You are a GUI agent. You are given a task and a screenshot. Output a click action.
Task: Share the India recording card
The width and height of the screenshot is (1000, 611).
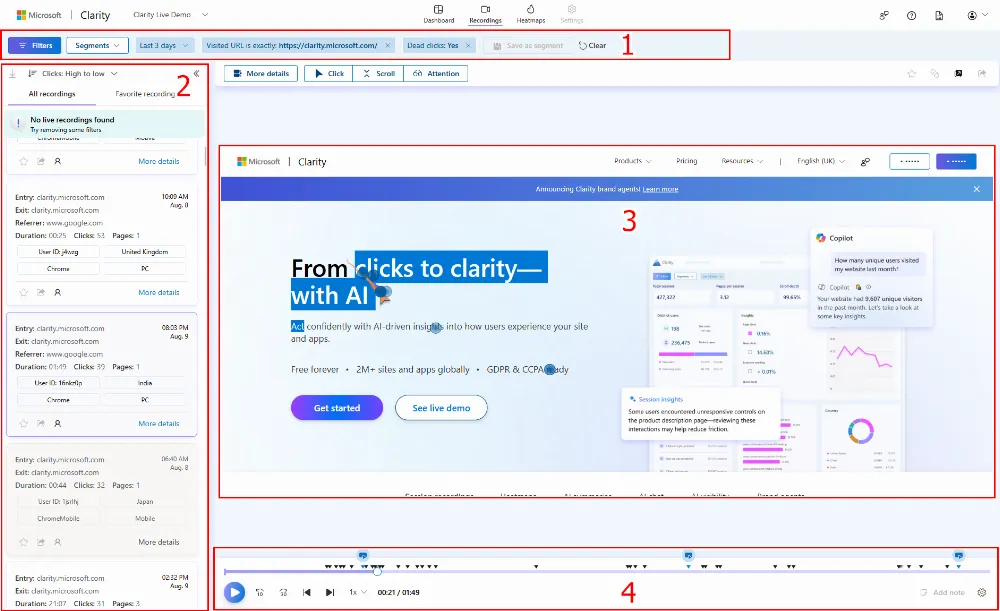point(41,423)
